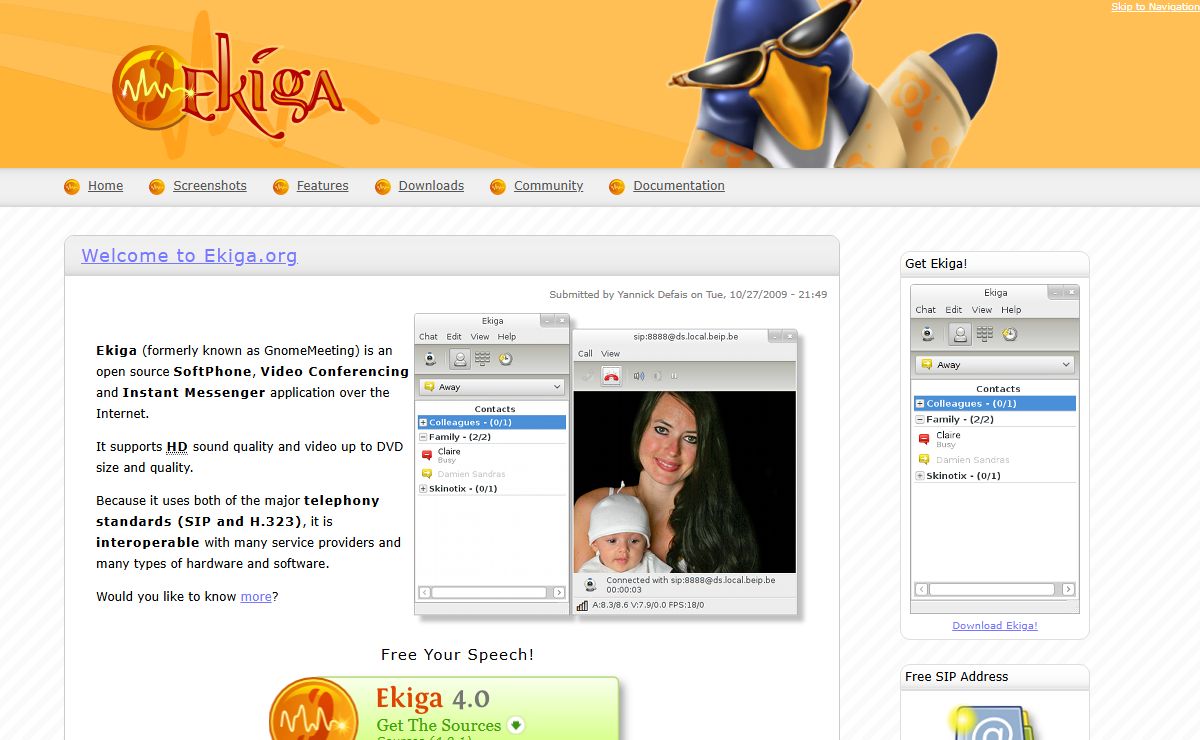Select the contacts icon in main Ekiga screenshot toolbar

[x=460, y=359]
